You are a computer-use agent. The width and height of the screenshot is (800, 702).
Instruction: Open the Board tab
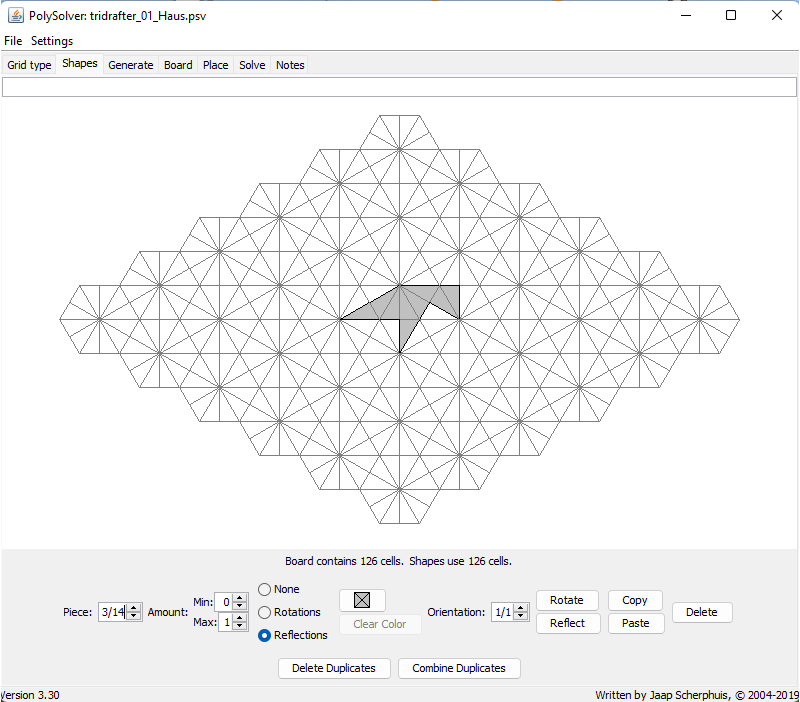[x=178, y=65]
